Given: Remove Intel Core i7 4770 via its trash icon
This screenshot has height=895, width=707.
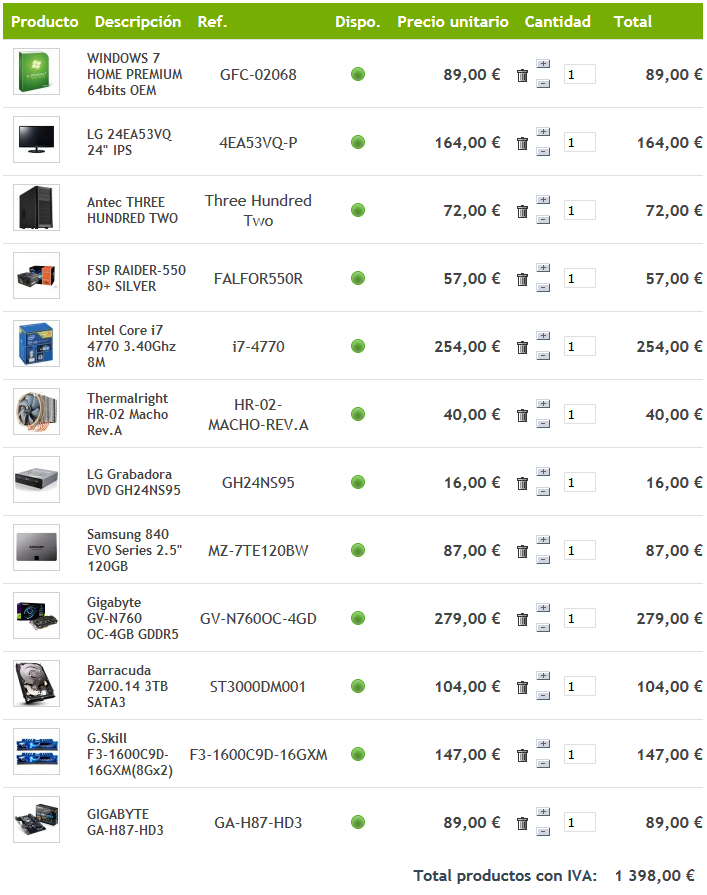Looking at the screenshot, I should coord(522,347).
